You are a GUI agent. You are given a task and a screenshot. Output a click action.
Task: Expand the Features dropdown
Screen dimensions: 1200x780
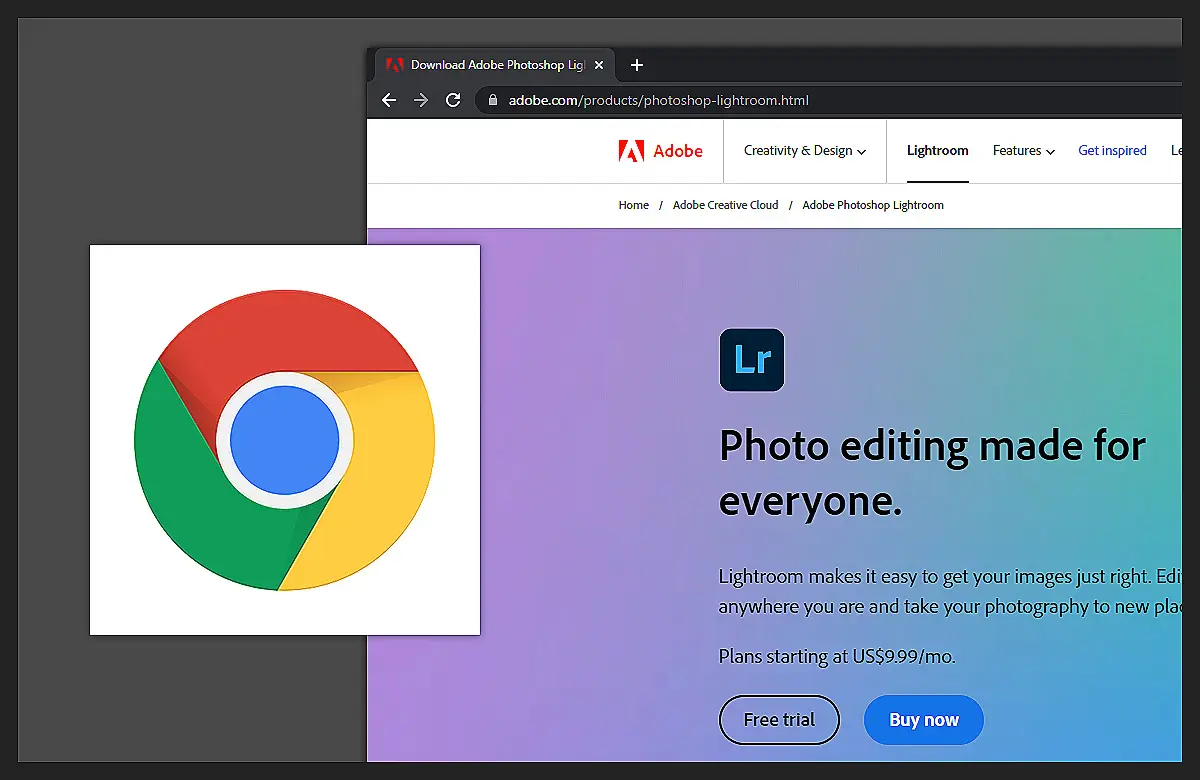[1023, 151]
